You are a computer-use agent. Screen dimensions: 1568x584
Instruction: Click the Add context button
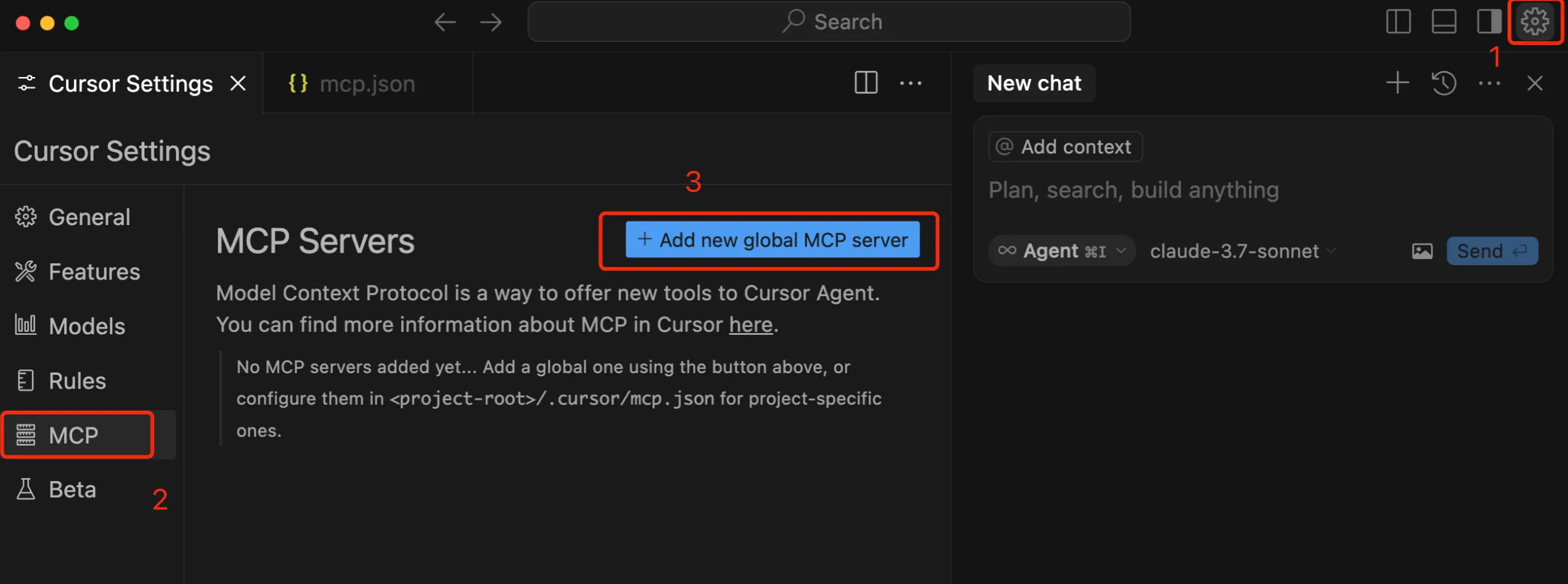click(x=1065, y=147)
